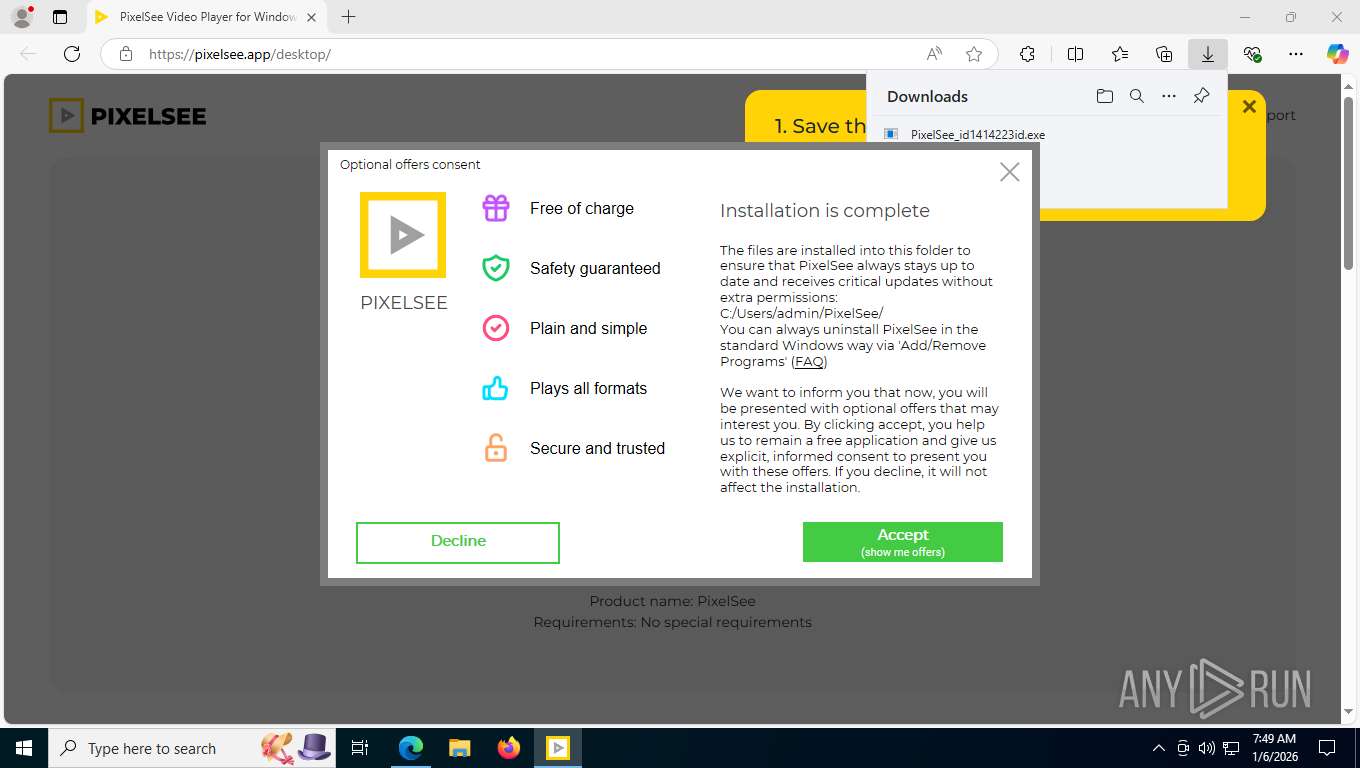Open more options in Downloads panel
This screenshot has width=1360, height=768.
[x=1169, y=96]
